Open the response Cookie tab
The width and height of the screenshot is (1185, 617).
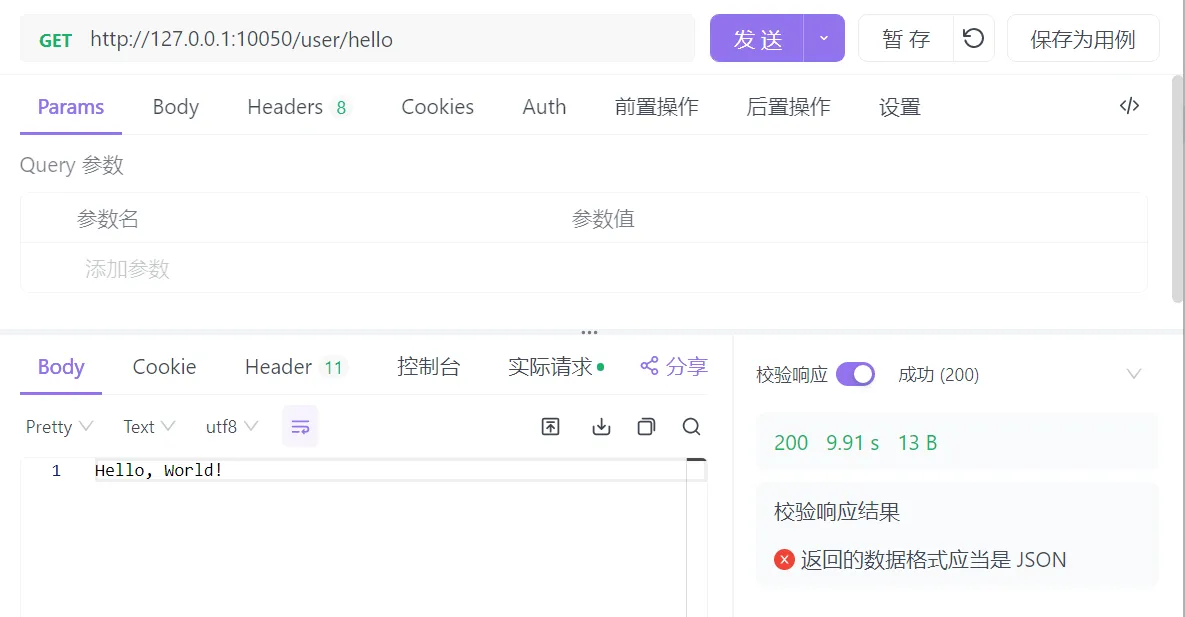[164, 367]
